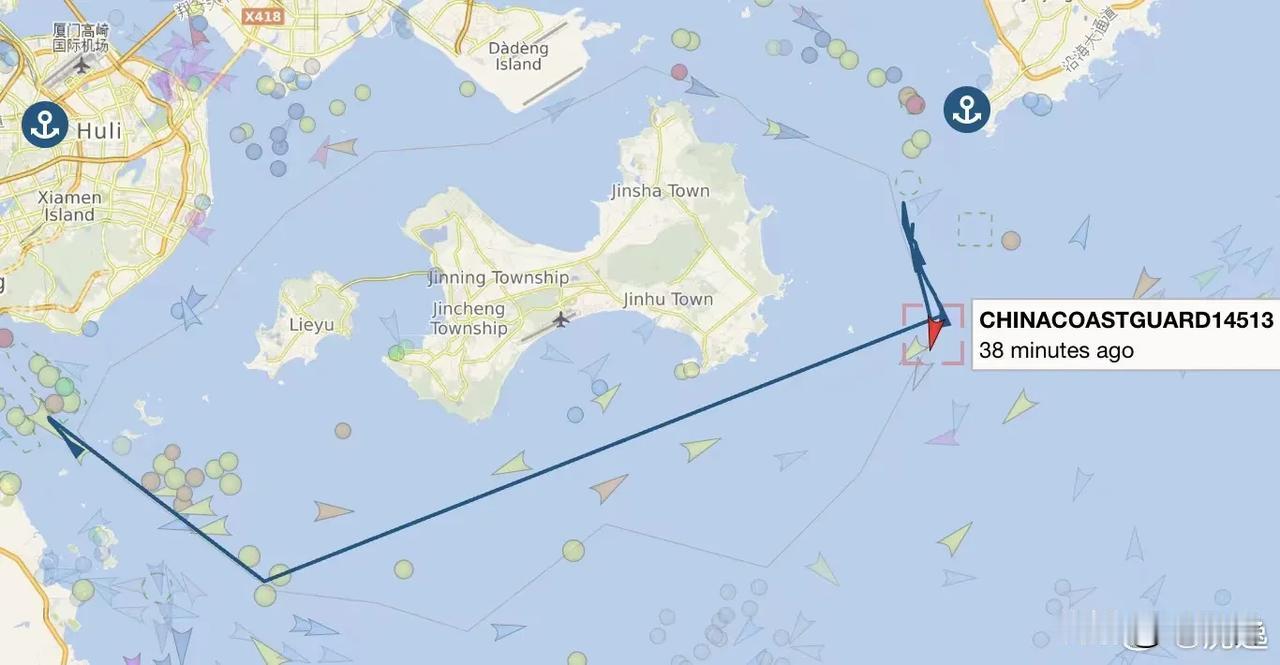Click the X418 road badge
The image size is (1280, 665).
click(263, 16)
